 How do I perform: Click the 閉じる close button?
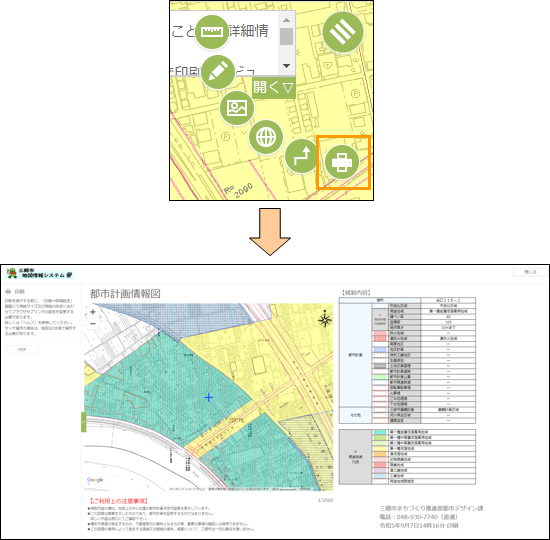coord(530,272)
